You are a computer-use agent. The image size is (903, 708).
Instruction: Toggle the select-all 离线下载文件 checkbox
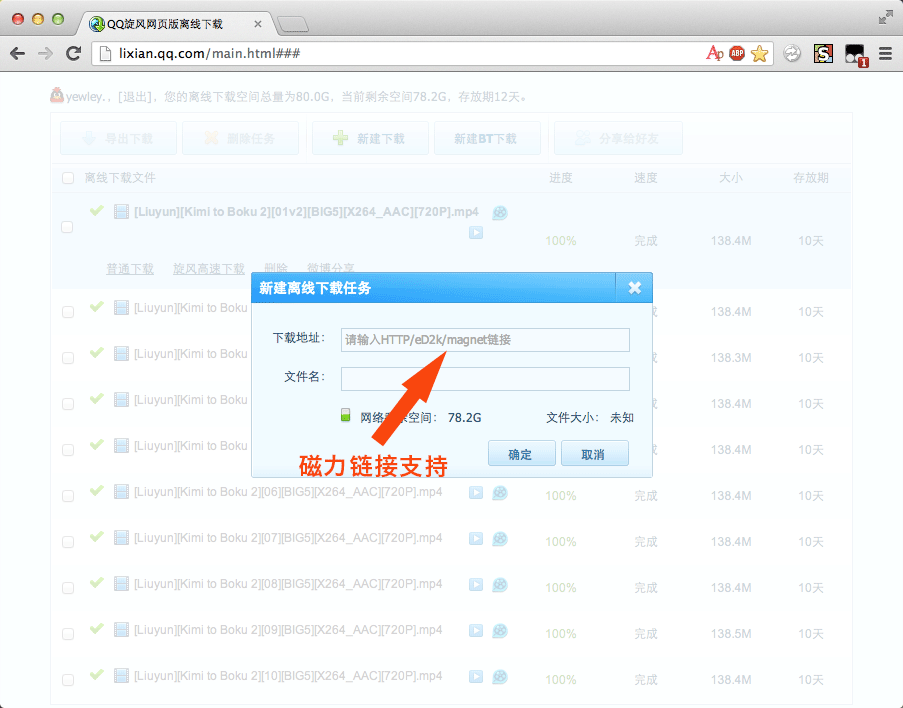(x=68, y=178)
